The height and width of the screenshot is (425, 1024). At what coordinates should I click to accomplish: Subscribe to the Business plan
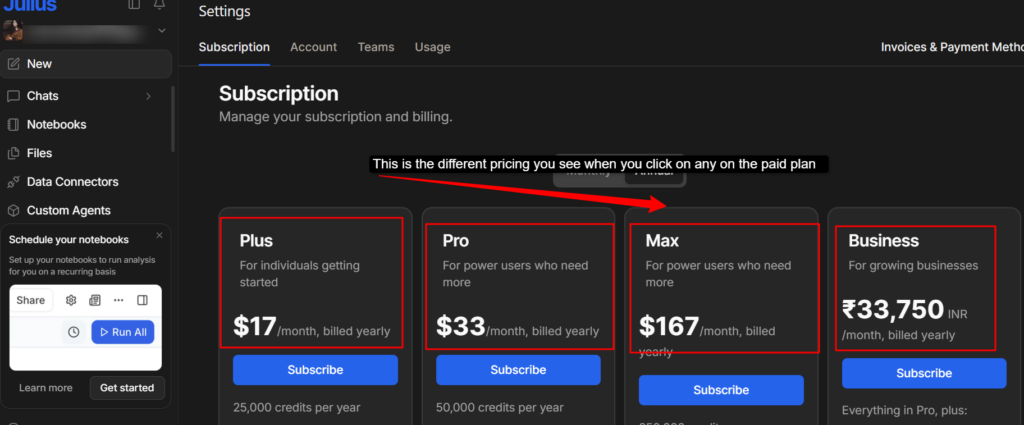[x=924, y=373]
